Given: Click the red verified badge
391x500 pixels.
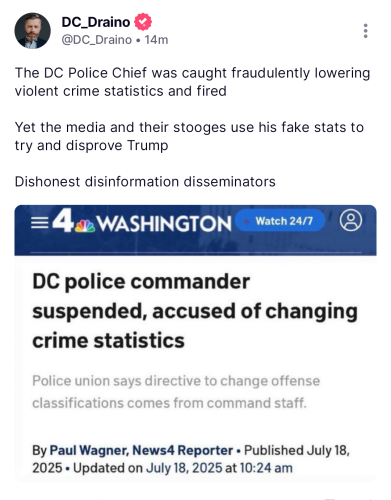Looking at the screenshot, I should pos(143,22).
